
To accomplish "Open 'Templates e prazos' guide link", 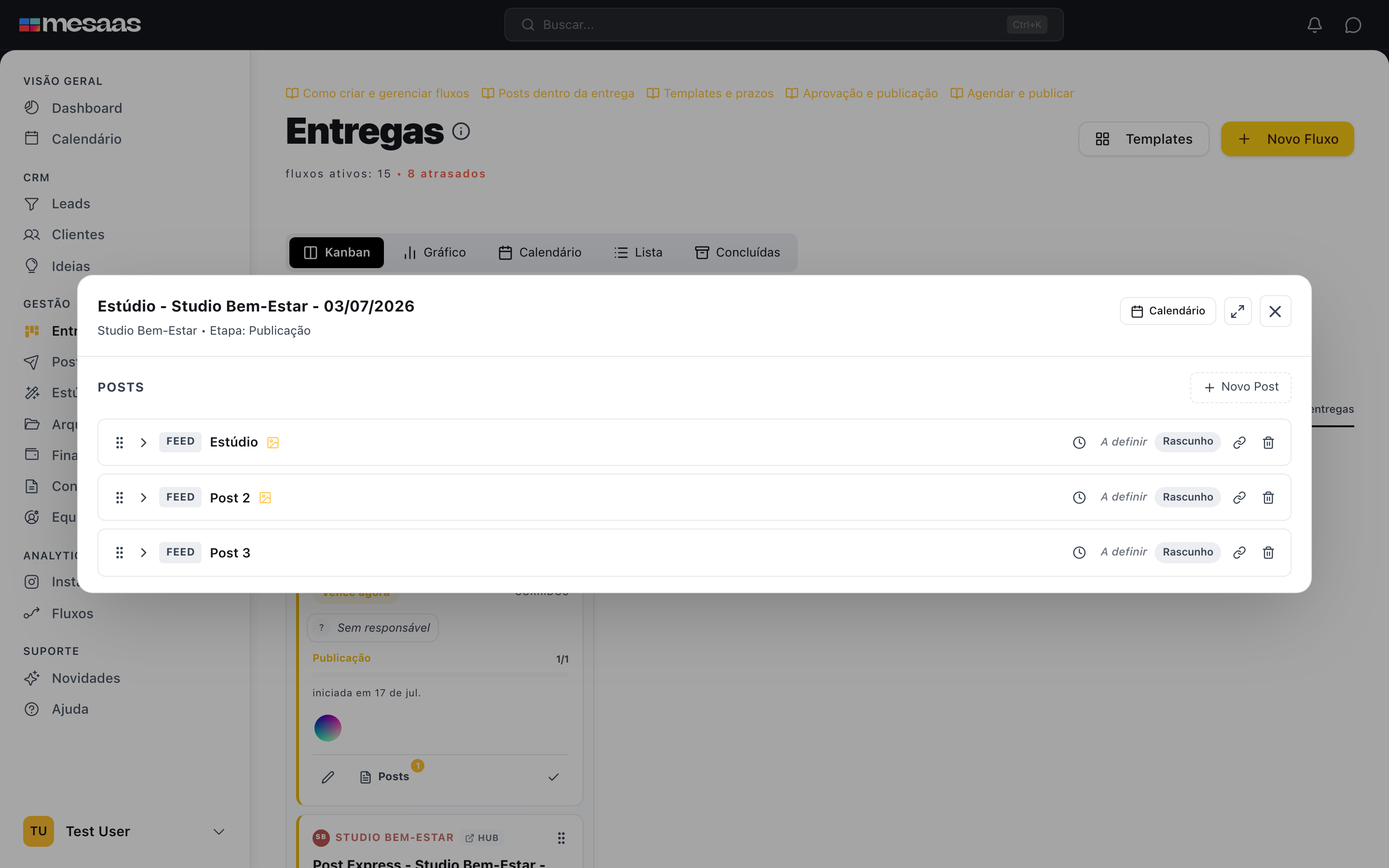I will (710, 93).
